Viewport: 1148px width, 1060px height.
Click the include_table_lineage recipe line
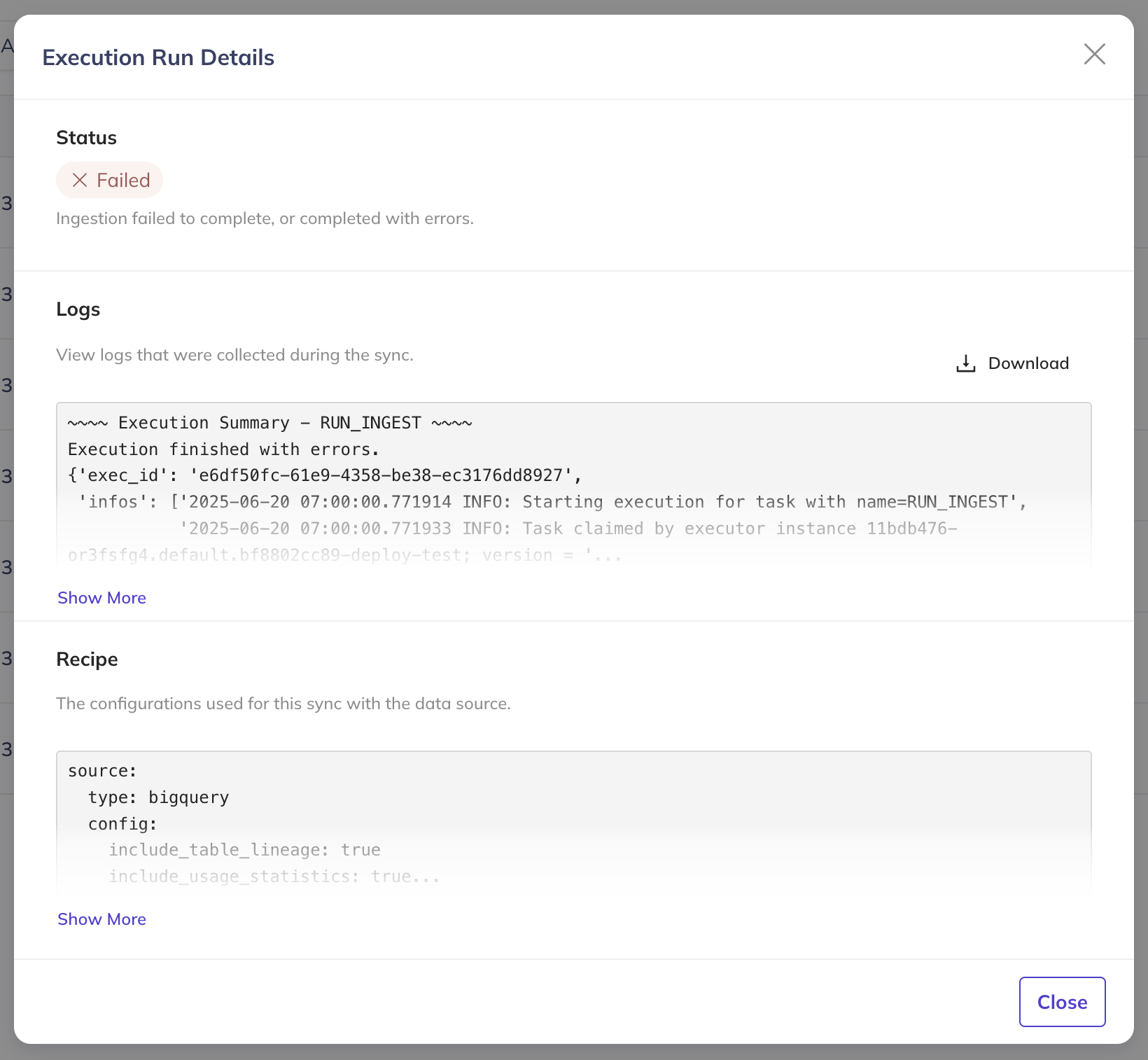(244, 850)
